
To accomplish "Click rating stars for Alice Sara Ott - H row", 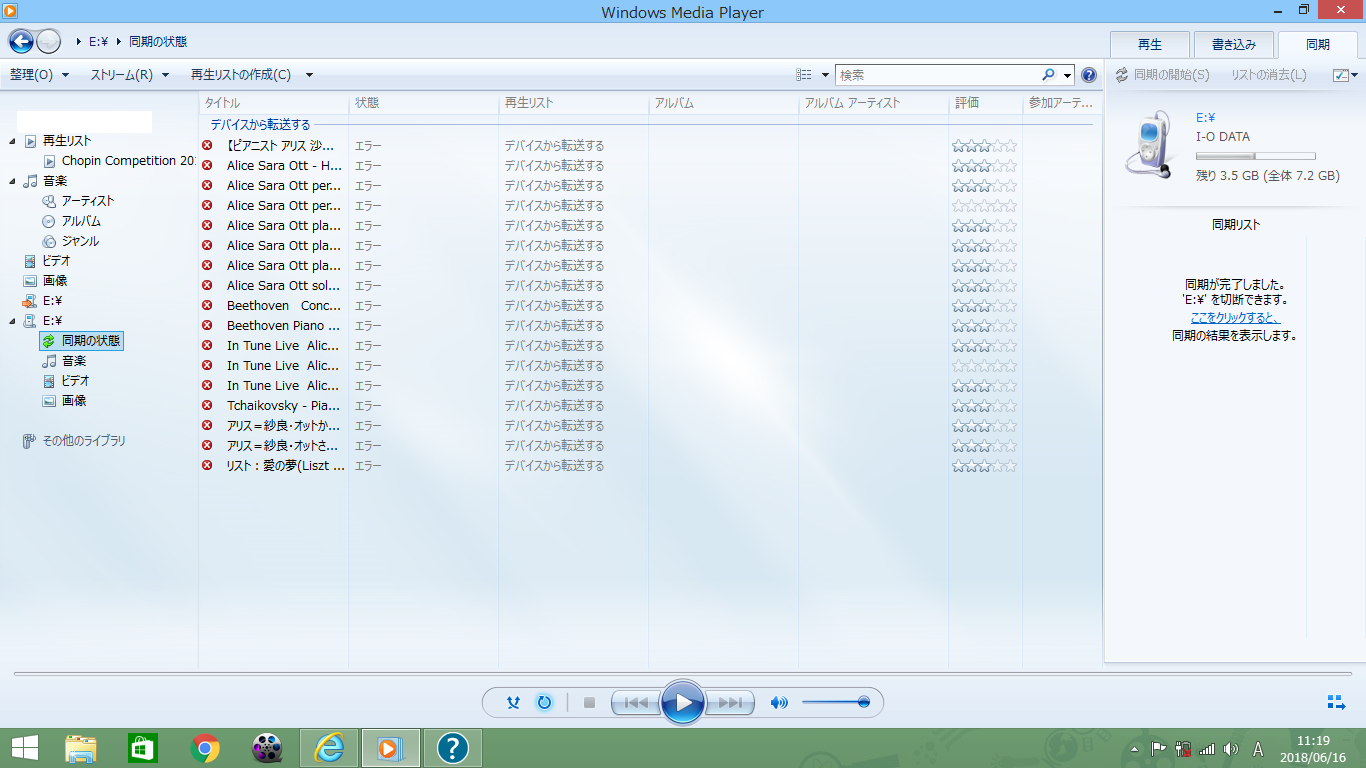I will pyautogui.click(x=984, y=166).
